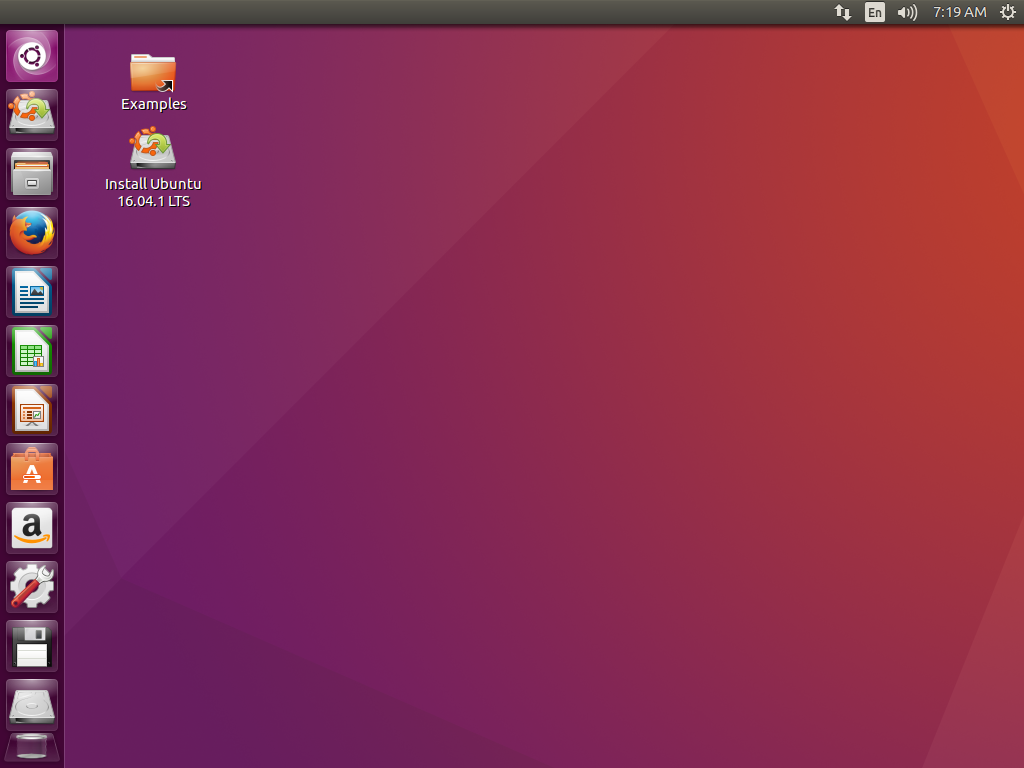This screenshot has height=768, width=1024.
Task: Click the Examples label text
Action: pyautogui.click(x=153, y=104)
